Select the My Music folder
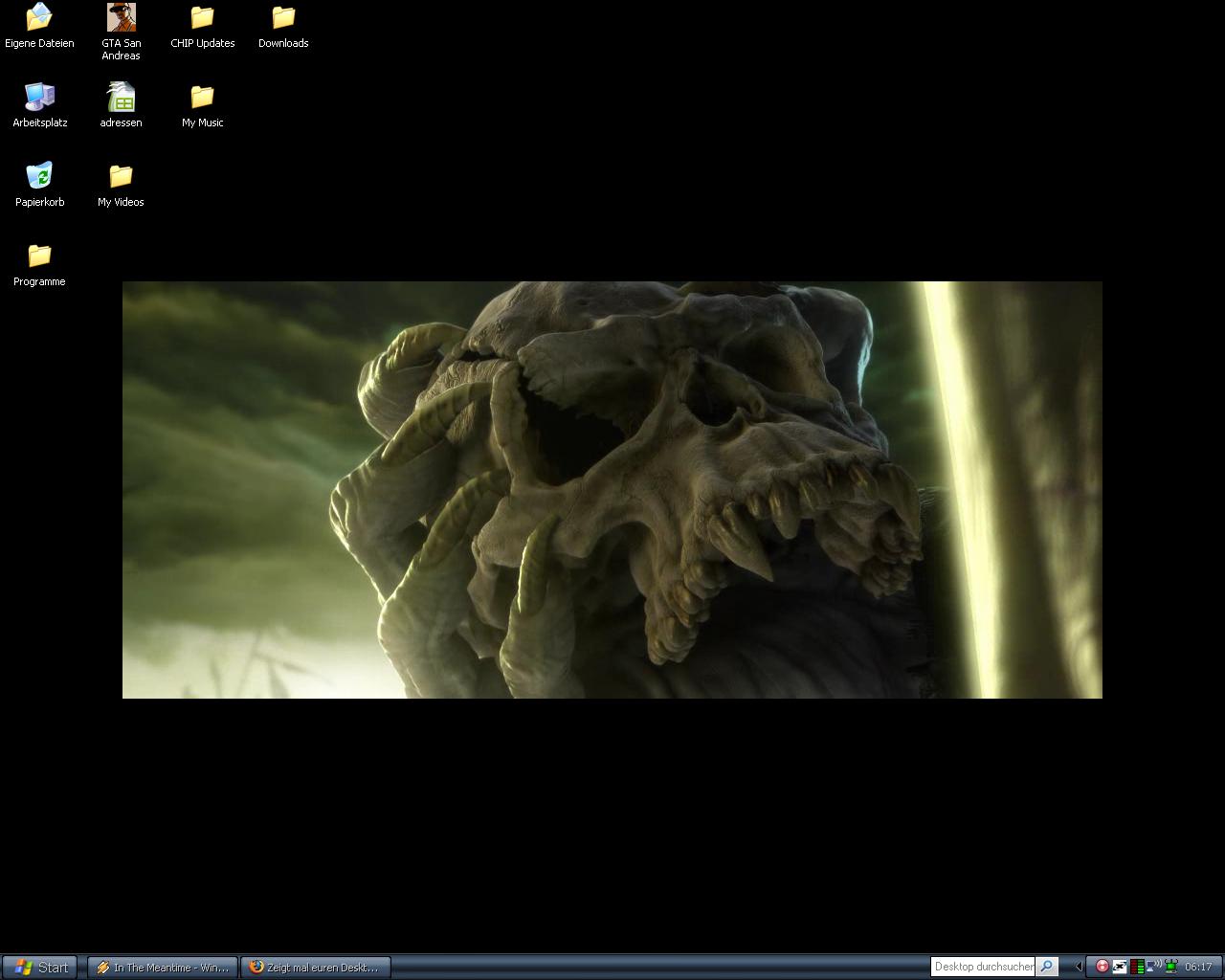Image resolution: width=1225 pixels, height=980 pixels. coord(202,98)
